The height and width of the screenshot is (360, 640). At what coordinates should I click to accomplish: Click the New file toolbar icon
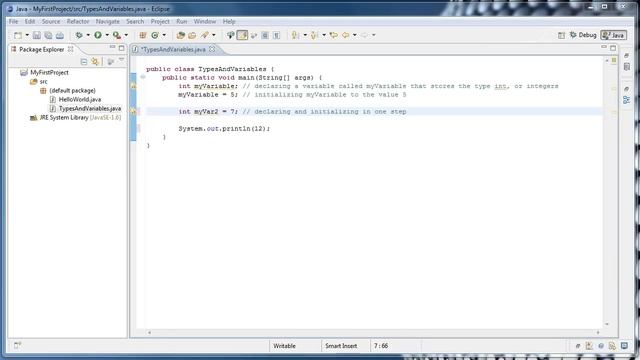click(x=18, y=35)
